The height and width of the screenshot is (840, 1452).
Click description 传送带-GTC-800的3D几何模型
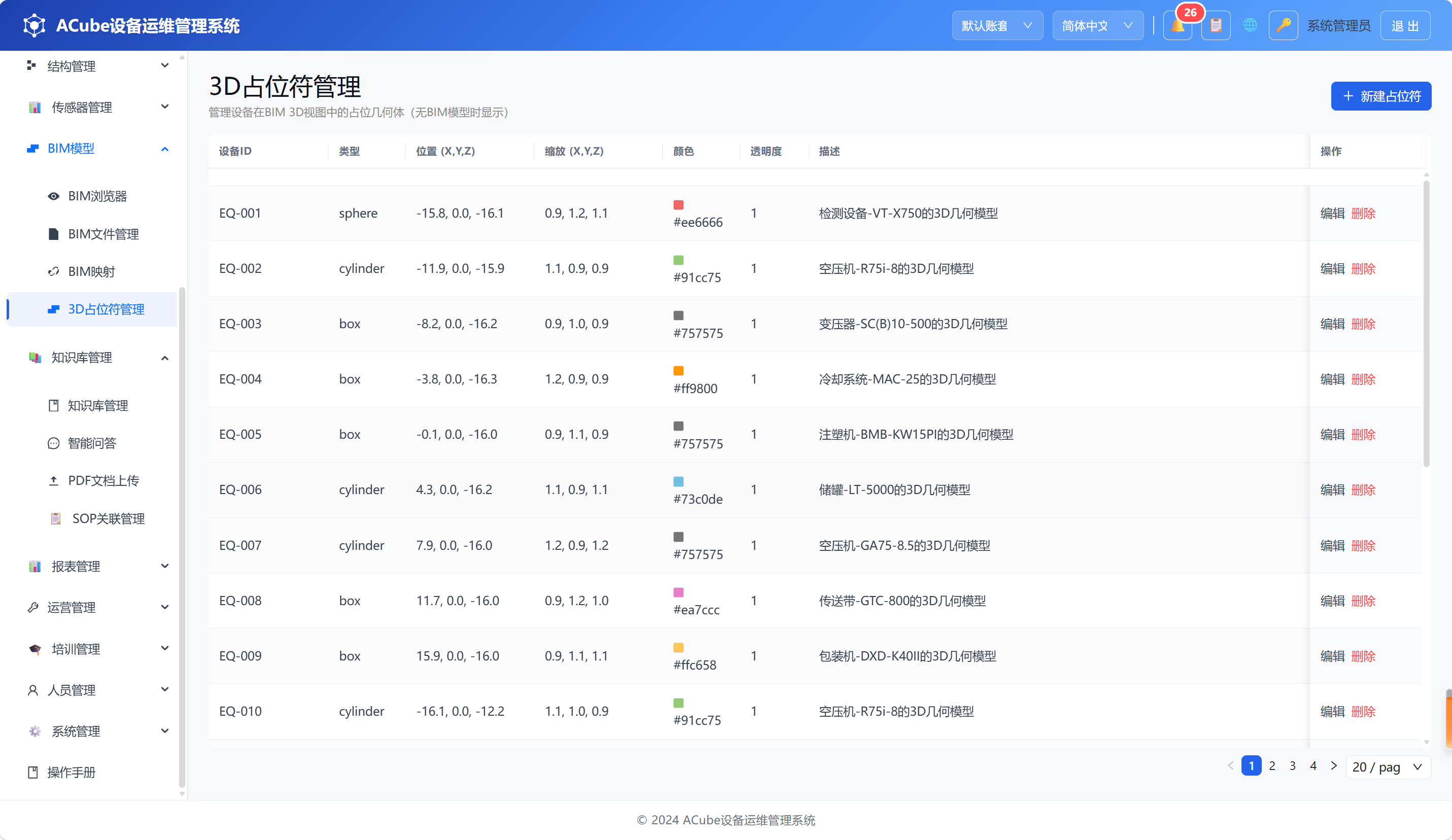click(903, 601)
